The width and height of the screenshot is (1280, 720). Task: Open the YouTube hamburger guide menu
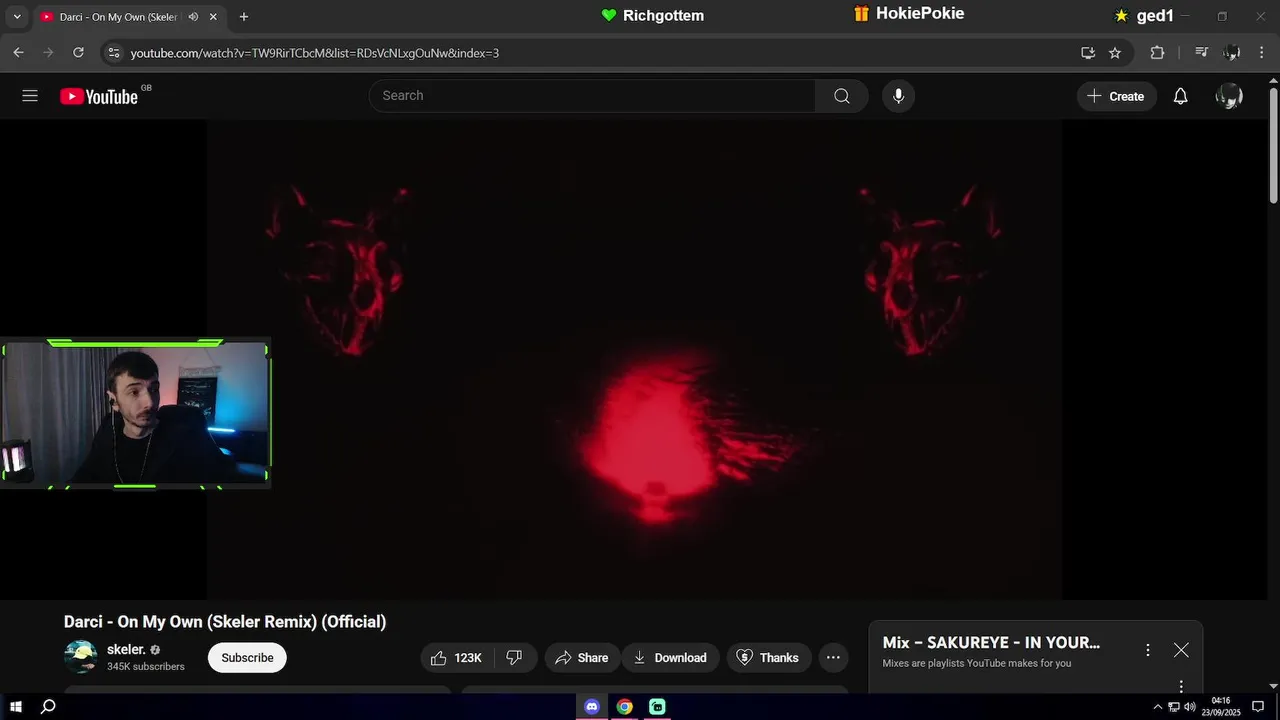click(30, 96)
